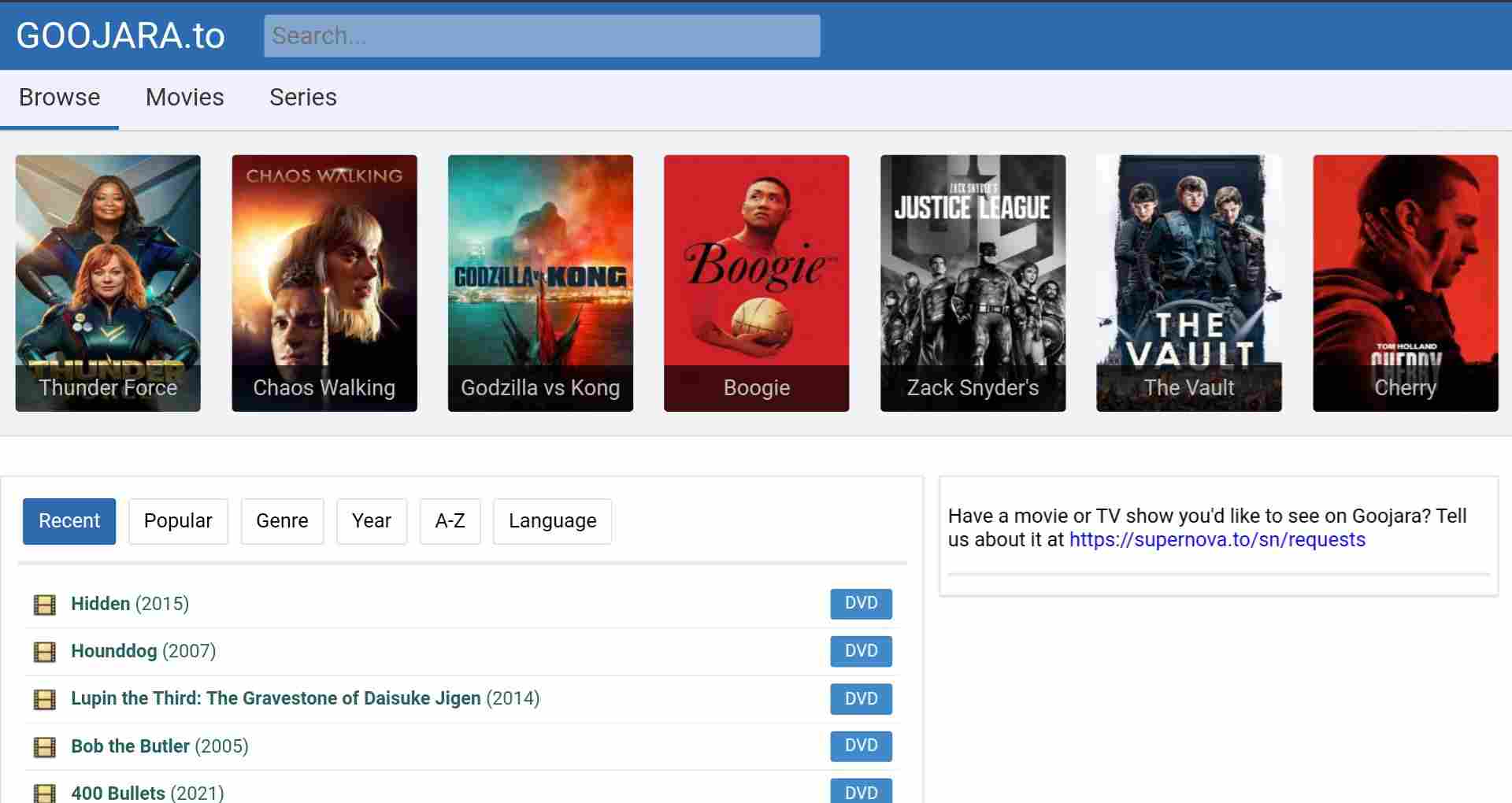The image size is (1512, 803).
Task: Open the Hidden (2015) title link
Action: 130,604
